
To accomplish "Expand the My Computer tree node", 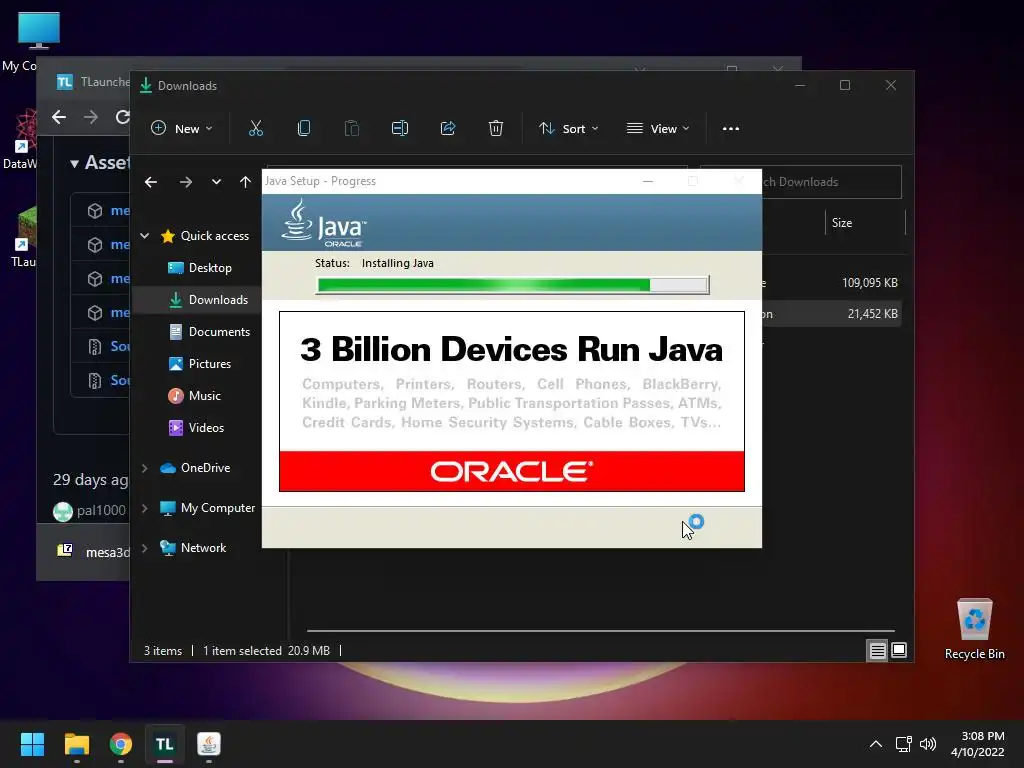I will coord(145,508).
